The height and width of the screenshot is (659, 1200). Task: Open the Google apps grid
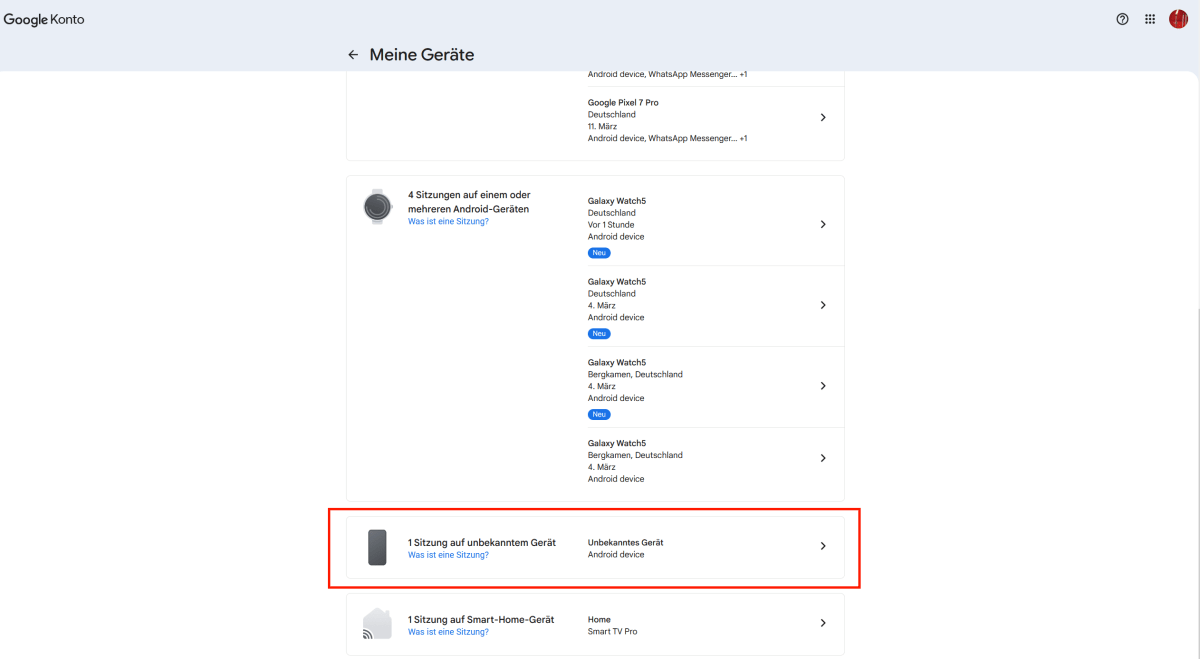[1150, 19]
